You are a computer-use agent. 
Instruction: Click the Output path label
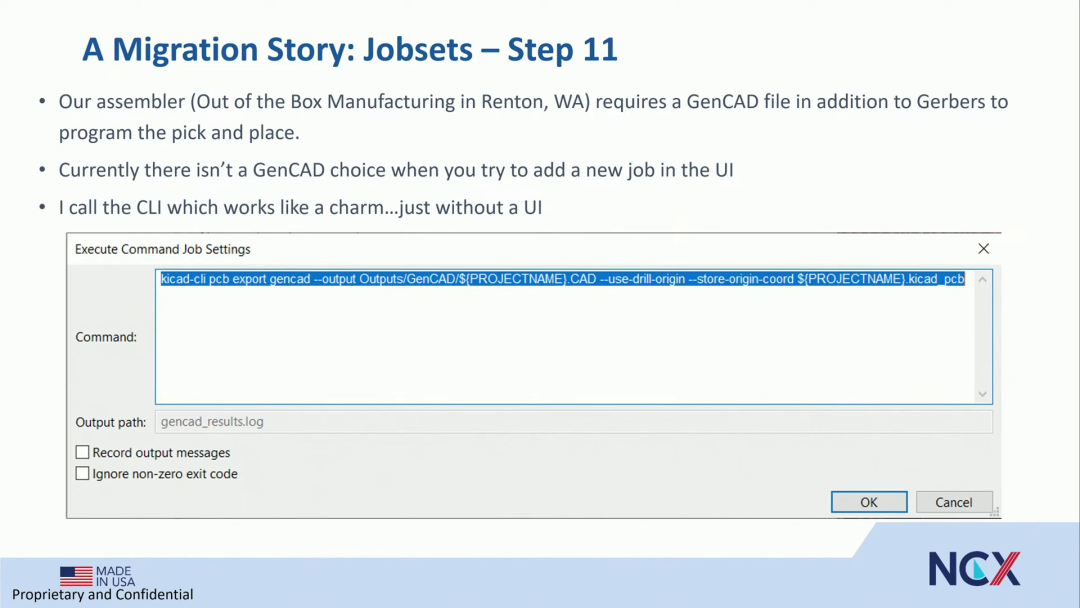click(110, 422)
